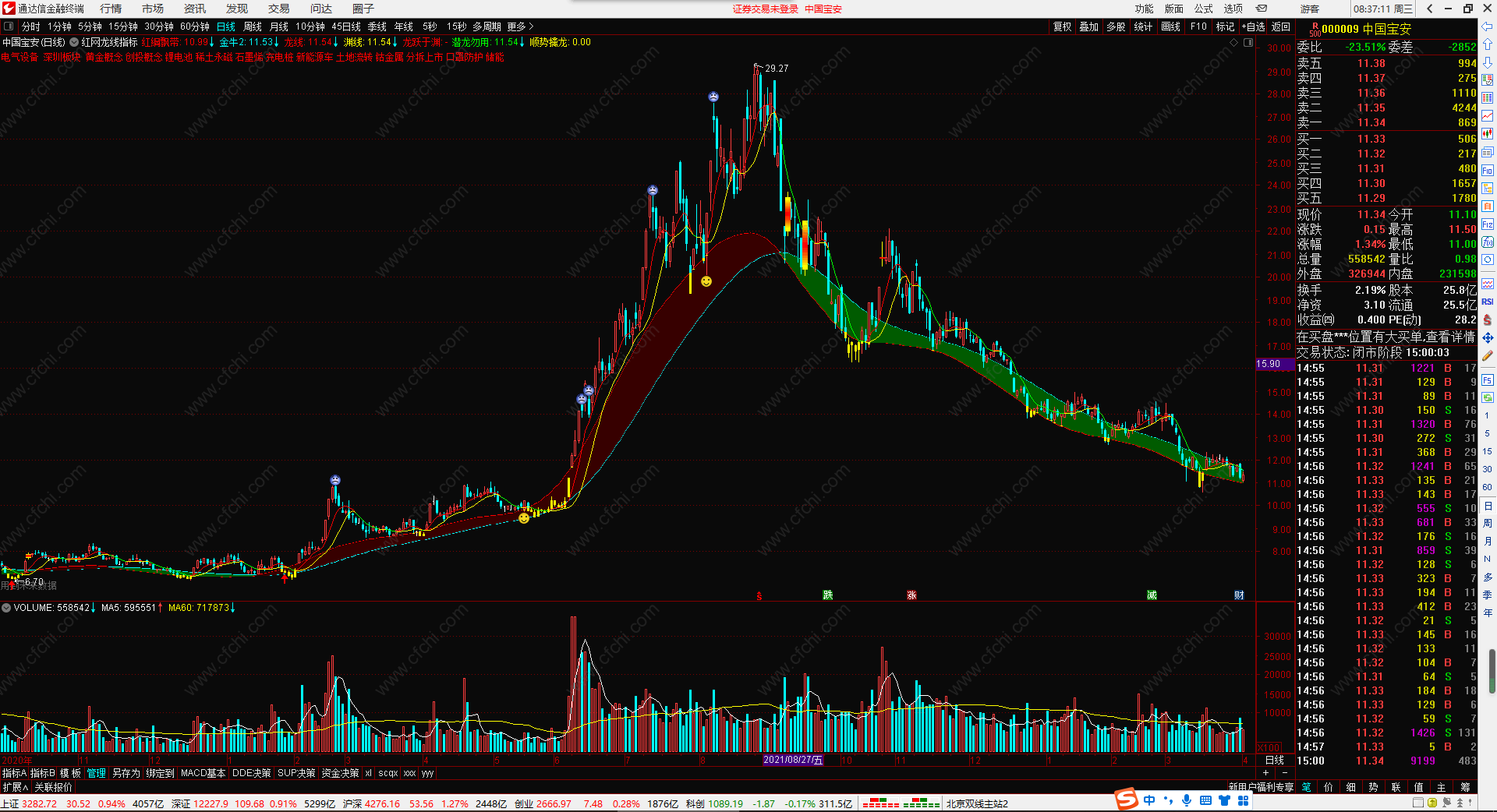Image resolution: width=1497 pixels, height=812 pixels.
Task: Toggle the circle icon beside VOLUME
Action: [x=6, y=607]
